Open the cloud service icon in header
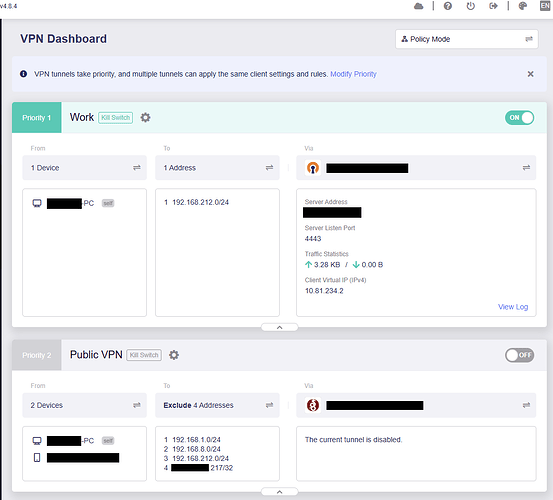 click(418, 6)
